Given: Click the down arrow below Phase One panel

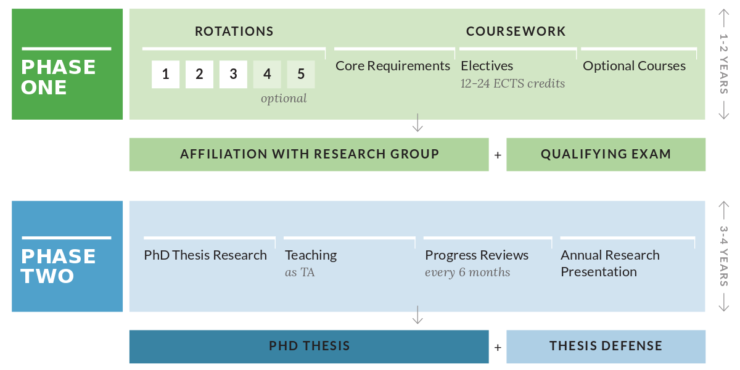Looking at the screenshot, I should [417, 124].
